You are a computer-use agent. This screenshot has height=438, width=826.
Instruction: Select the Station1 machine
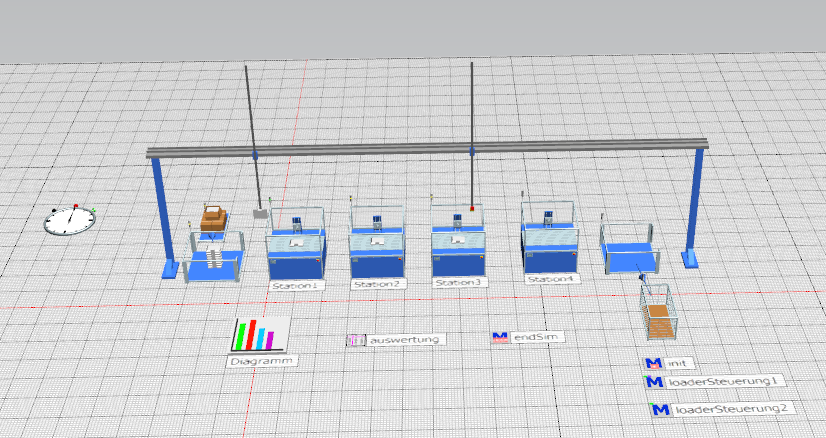tap(296, 250)
